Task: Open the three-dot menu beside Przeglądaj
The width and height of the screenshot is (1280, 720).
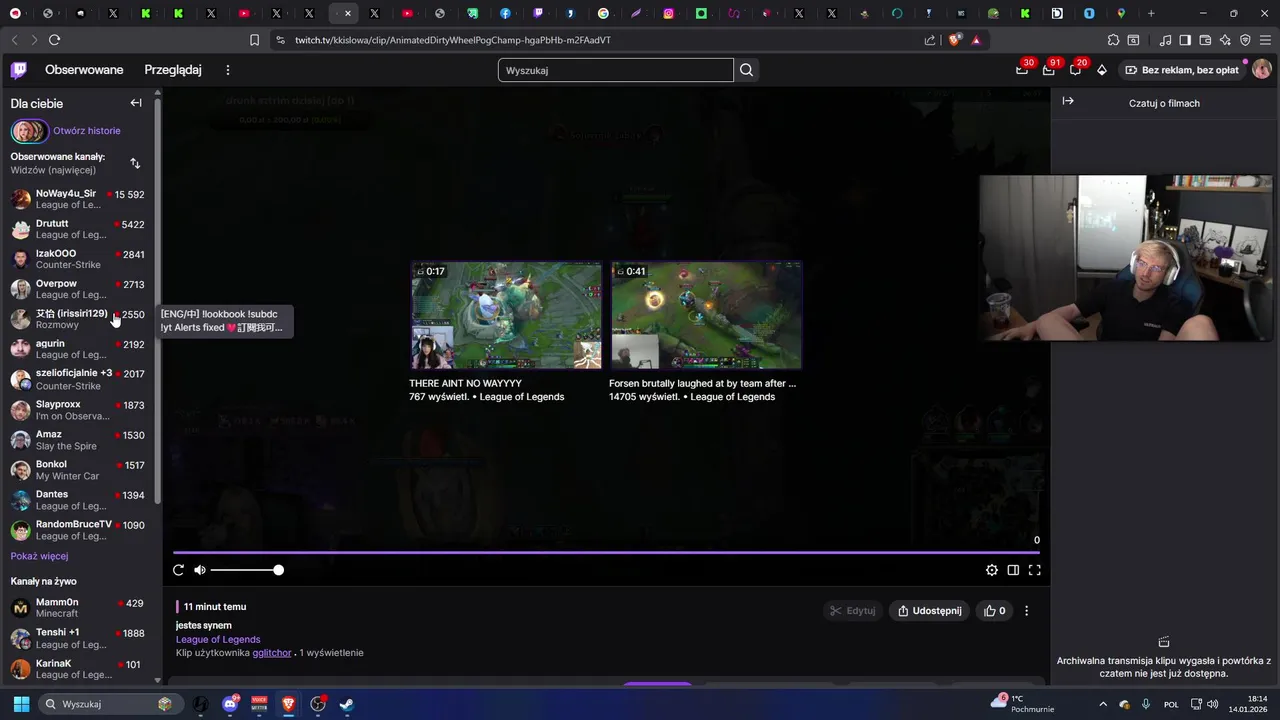Action: click(x=228, y=70)
